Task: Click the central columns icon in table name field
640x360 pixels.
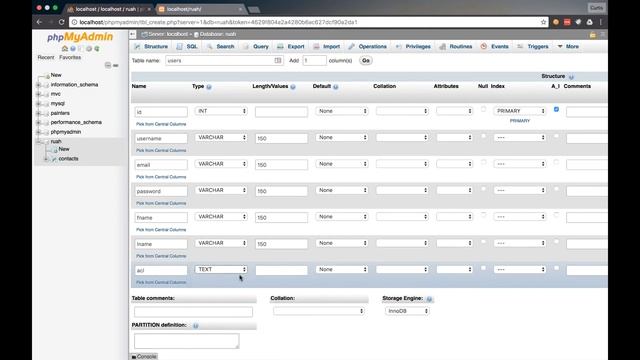Action: pos(278,60)
